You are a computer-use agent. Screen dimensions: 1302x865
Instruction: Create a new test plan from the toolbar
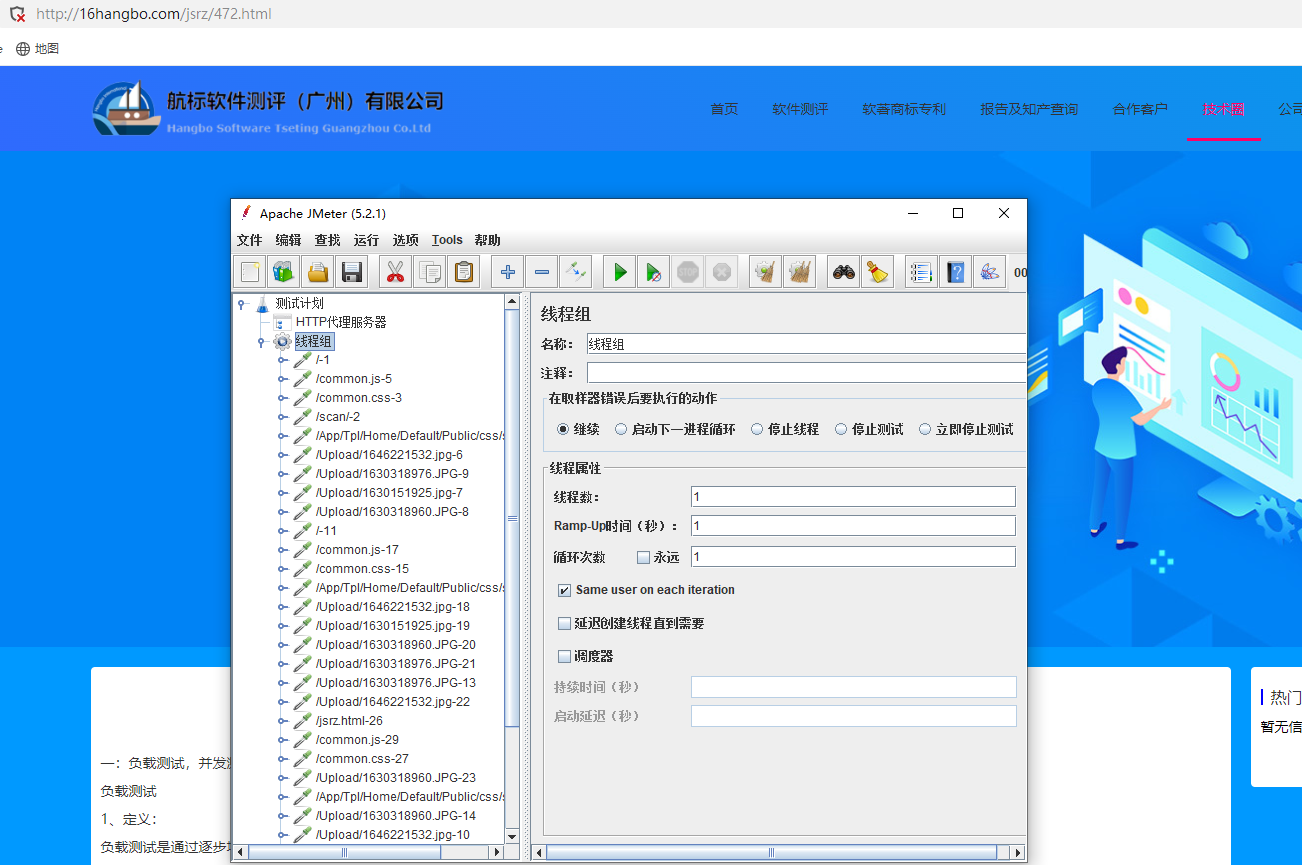(250, 271)
